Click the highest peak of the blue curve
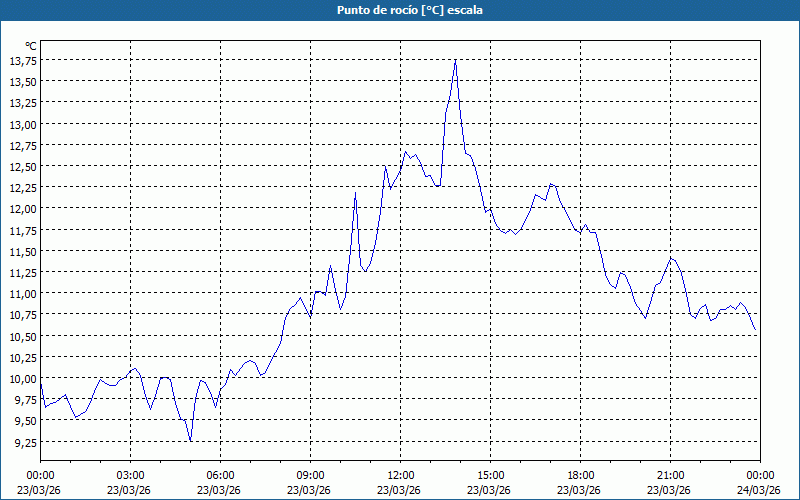Image resolution: width=800 pixels, height=500 pixels. [x=455, y=61]
